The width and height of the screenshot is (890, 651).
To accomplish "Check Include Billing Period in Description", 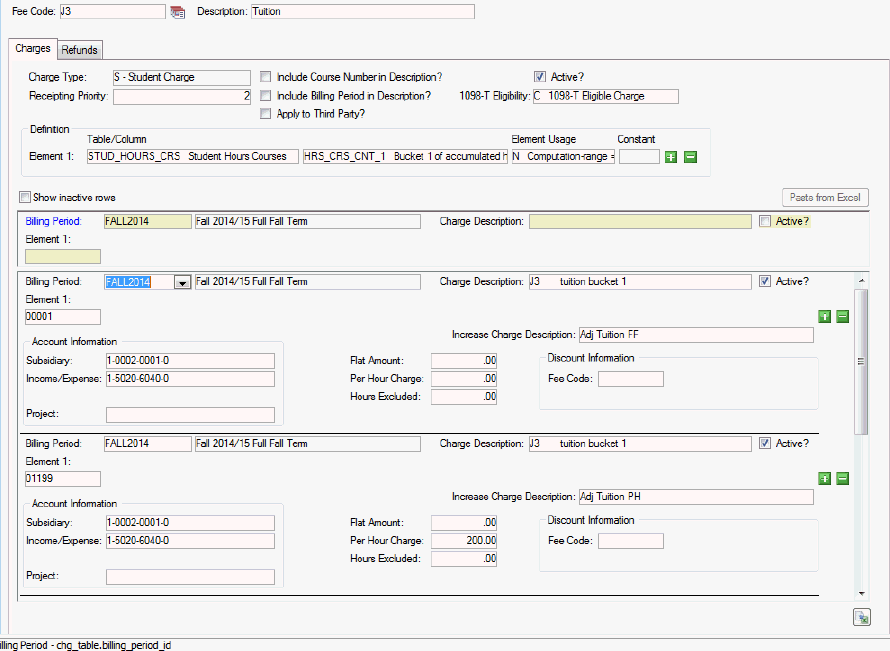I will tap(266, 96).
